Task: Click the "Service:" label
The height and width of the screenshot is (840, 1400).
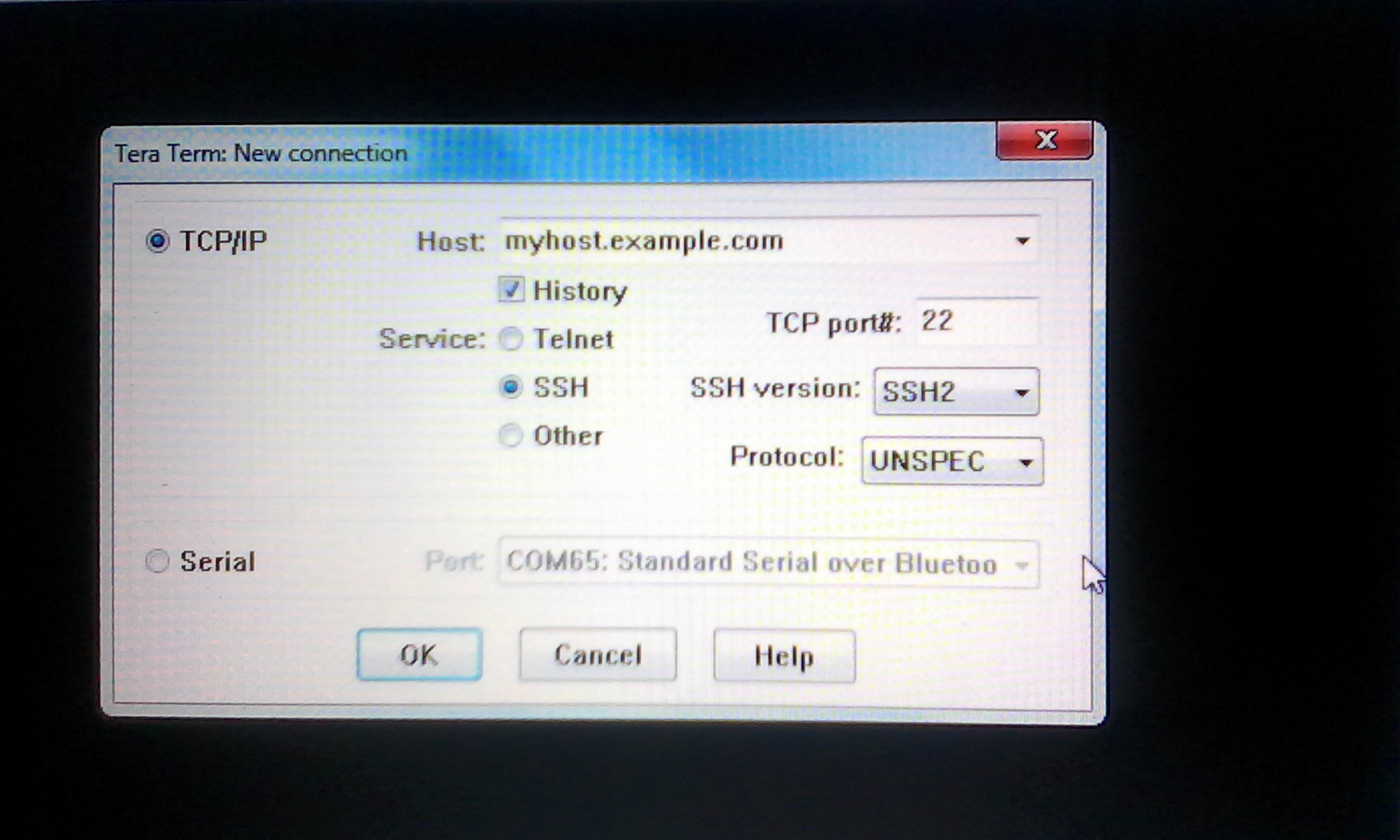Action: pos(432,339)
